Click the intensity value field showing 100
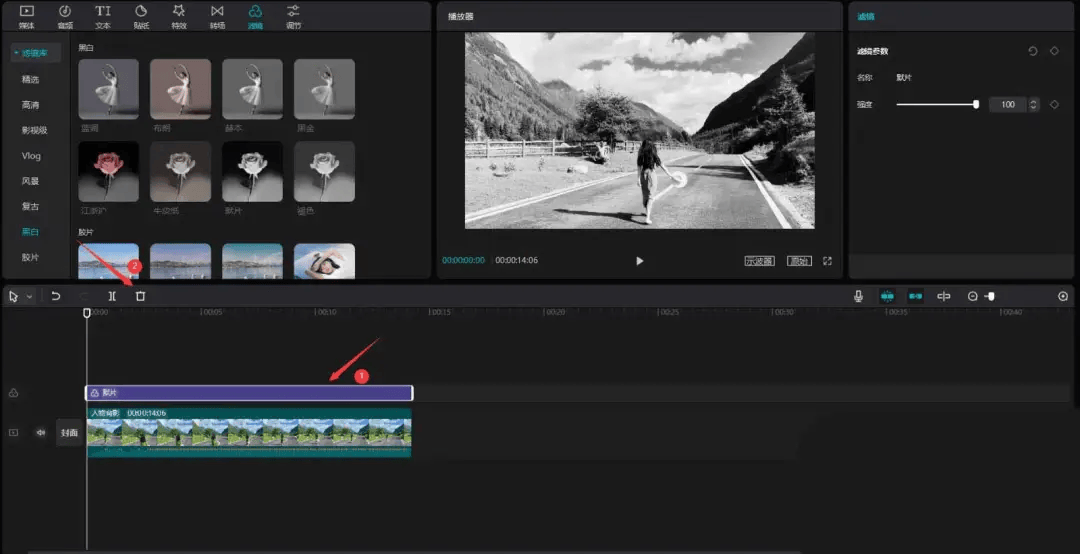Screen dimensions: 1080x554 [1008, 104]
